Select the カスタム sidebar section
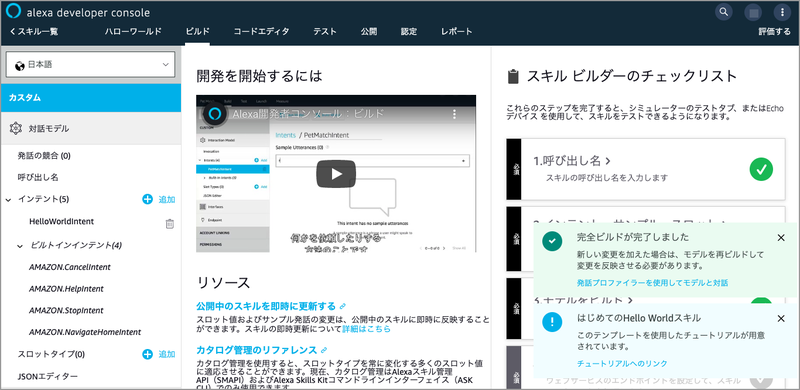800x390 pixels. [90, 98]
